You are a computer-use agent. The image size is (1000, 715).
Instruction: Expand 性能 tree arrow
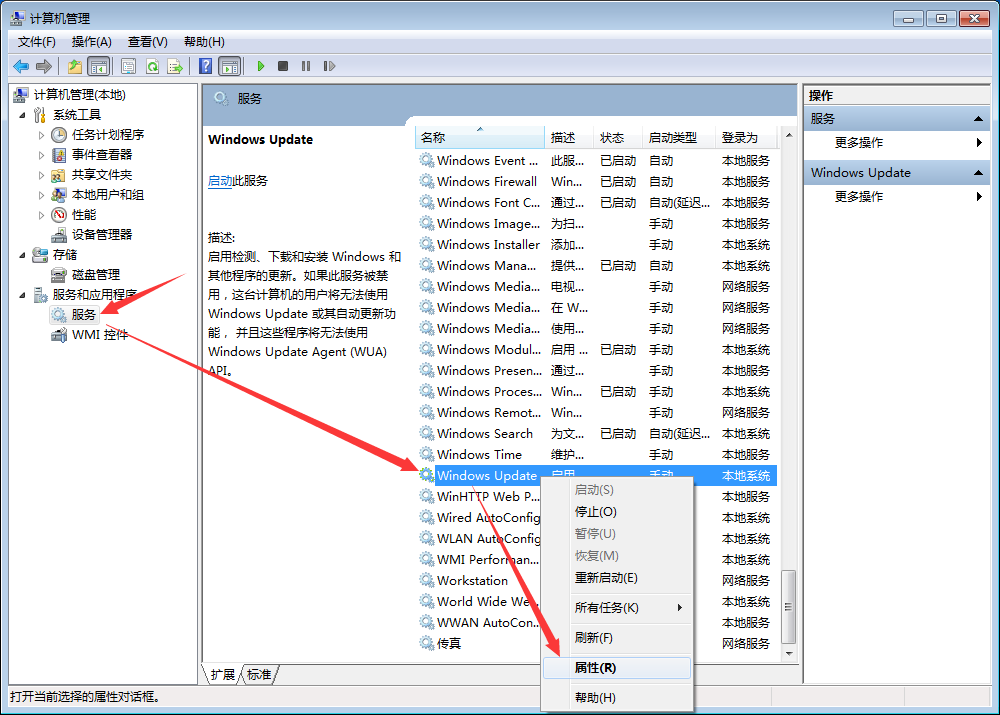coord(41,215)
